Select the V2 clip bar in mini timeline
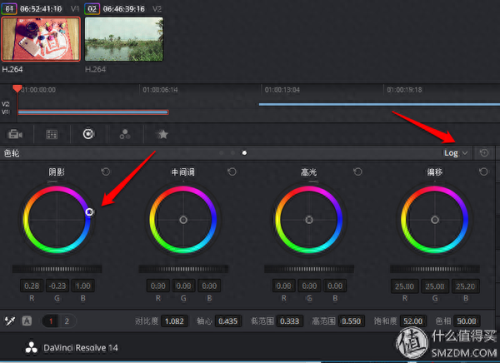Screen dimensions: 500x363 (x=379, y=104)
